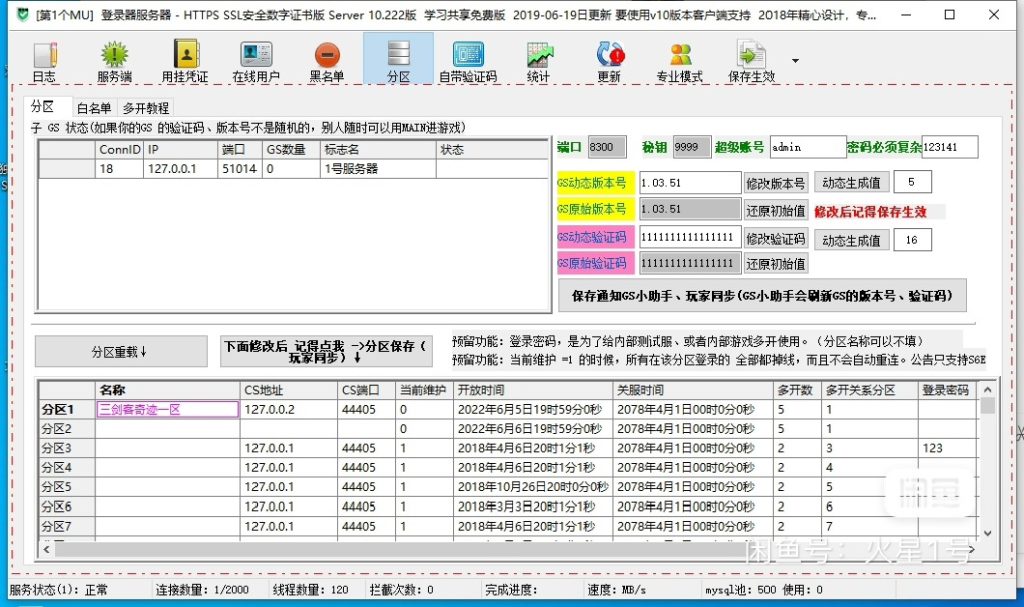Click the down arrow of the table's vertical scrollbar
The height and width of the screenshot is (607, 1024).
click(x=988, y=533)
